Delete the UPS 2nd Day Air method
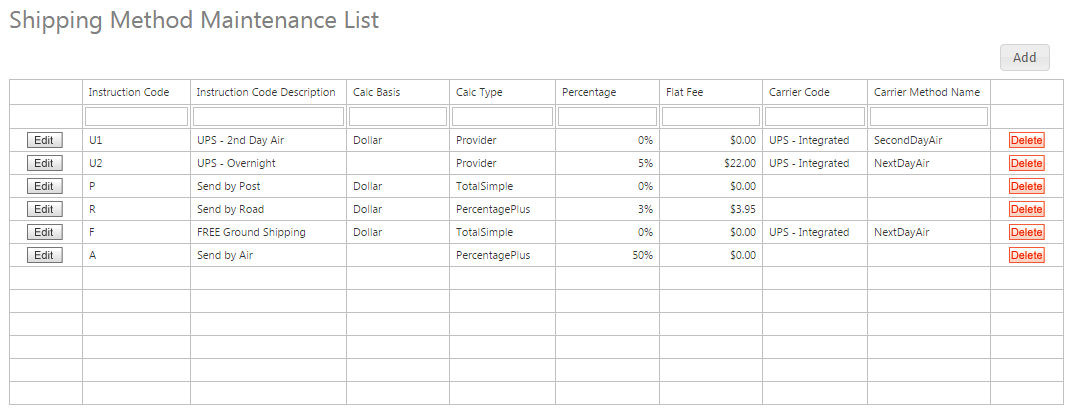This screenshot has height=417, width=1073. tap(1026, 140)
